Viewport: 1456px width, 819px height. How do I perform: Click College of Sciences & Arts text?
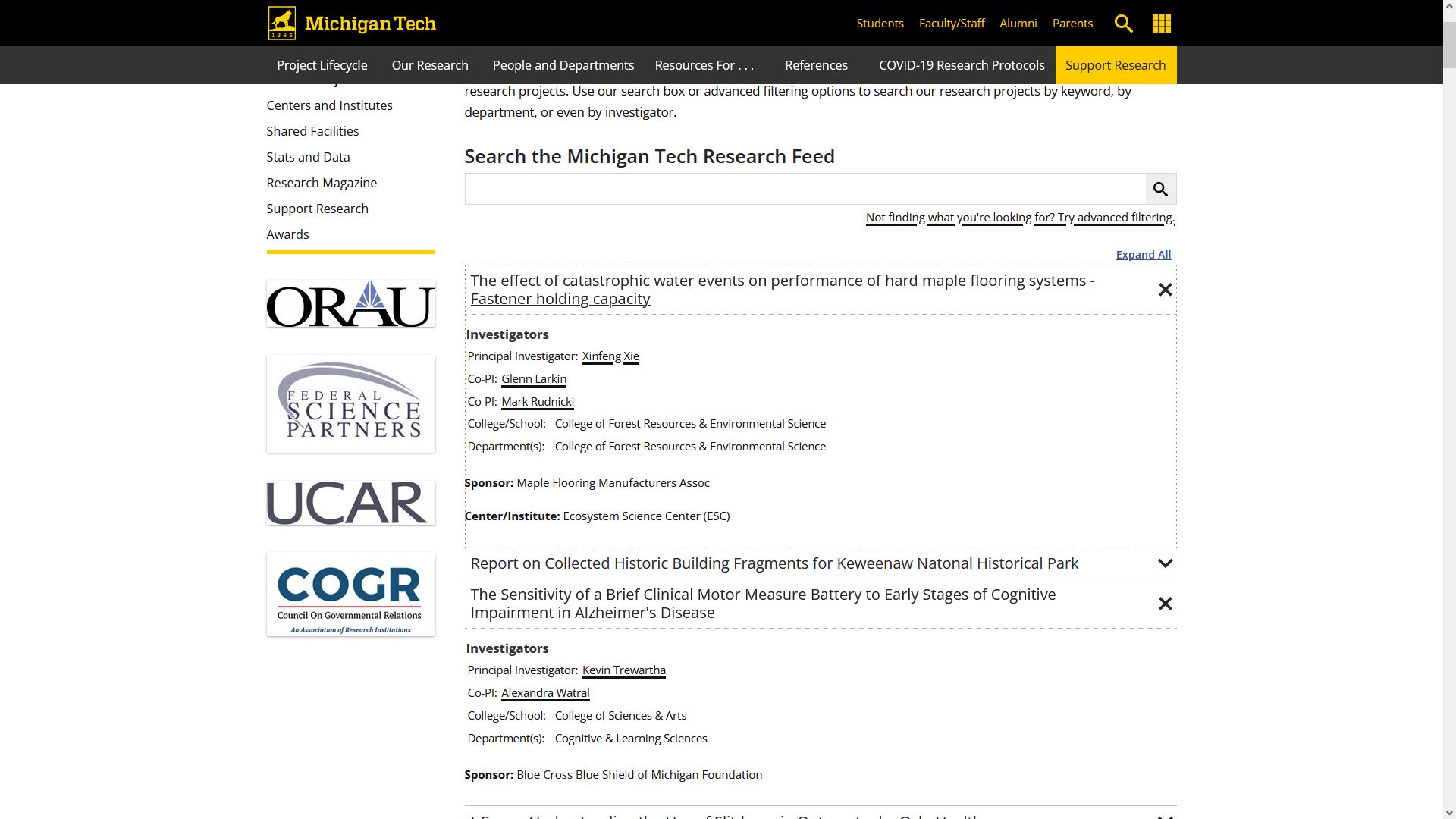[x=620, y=716]
